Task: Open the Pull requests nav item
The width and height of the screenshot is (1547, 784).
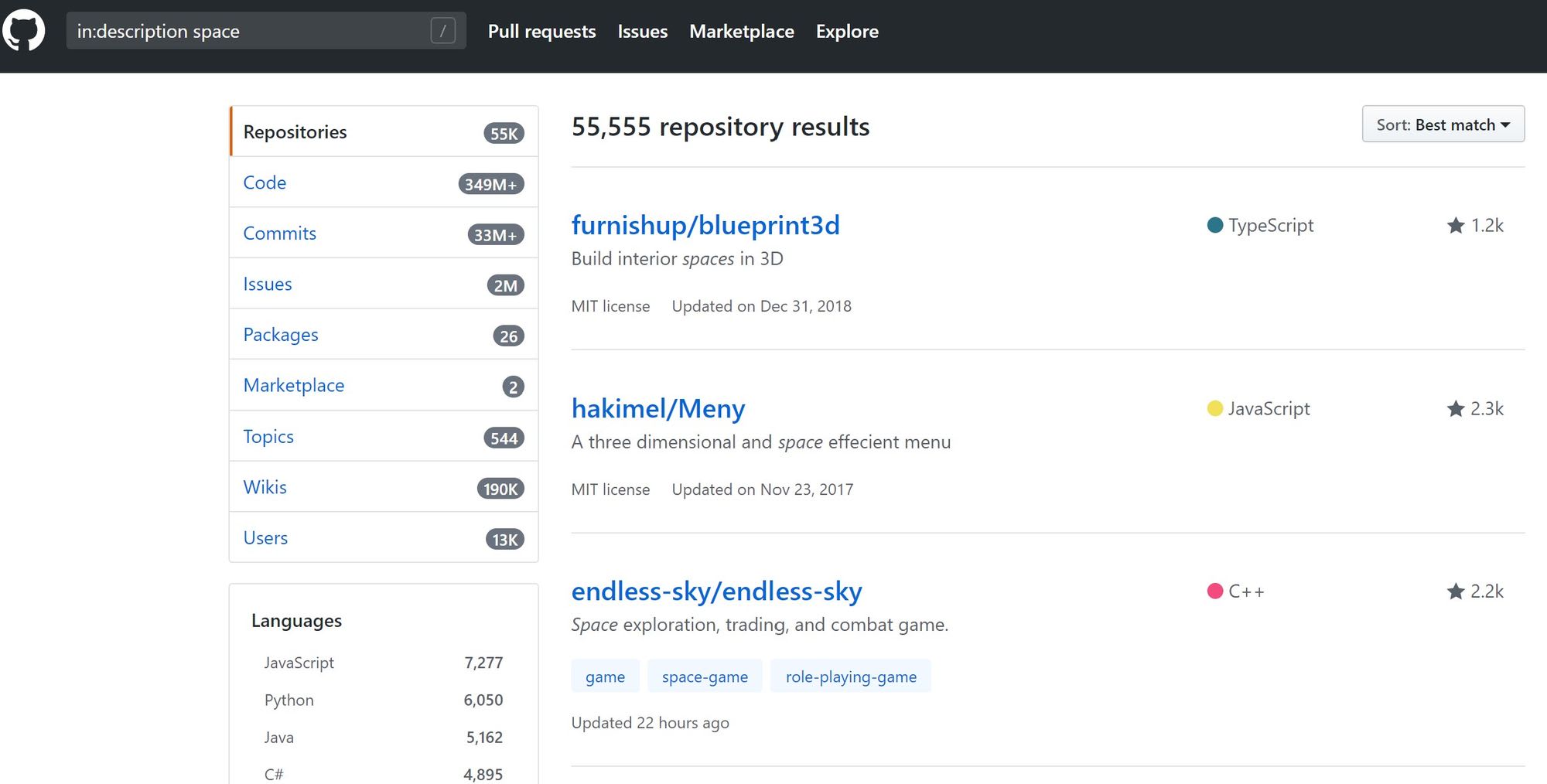Action: click(x=541, y=31)
